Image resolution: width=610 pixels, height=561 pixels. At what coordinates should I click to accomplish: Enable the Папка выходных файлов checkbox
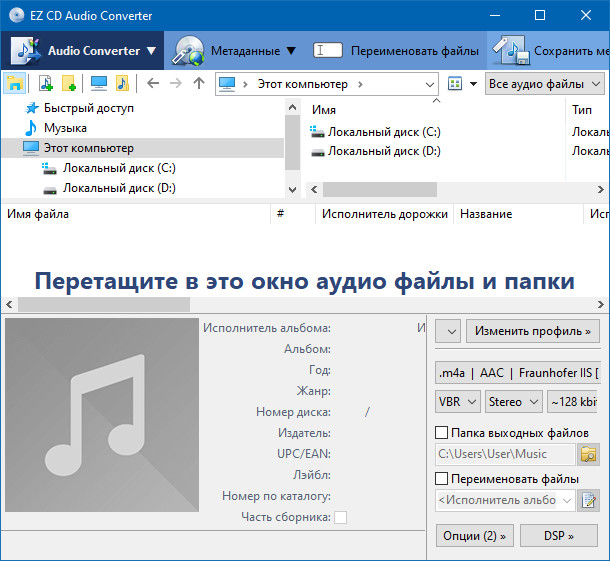tap(442, 433)
